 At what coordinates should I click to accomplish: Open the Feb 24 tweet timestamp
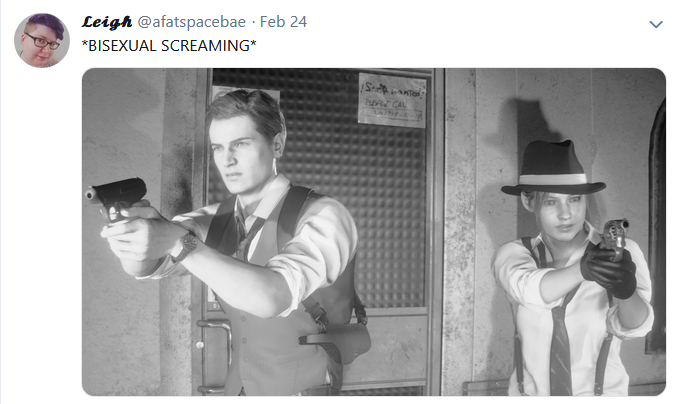pos(283,22)
